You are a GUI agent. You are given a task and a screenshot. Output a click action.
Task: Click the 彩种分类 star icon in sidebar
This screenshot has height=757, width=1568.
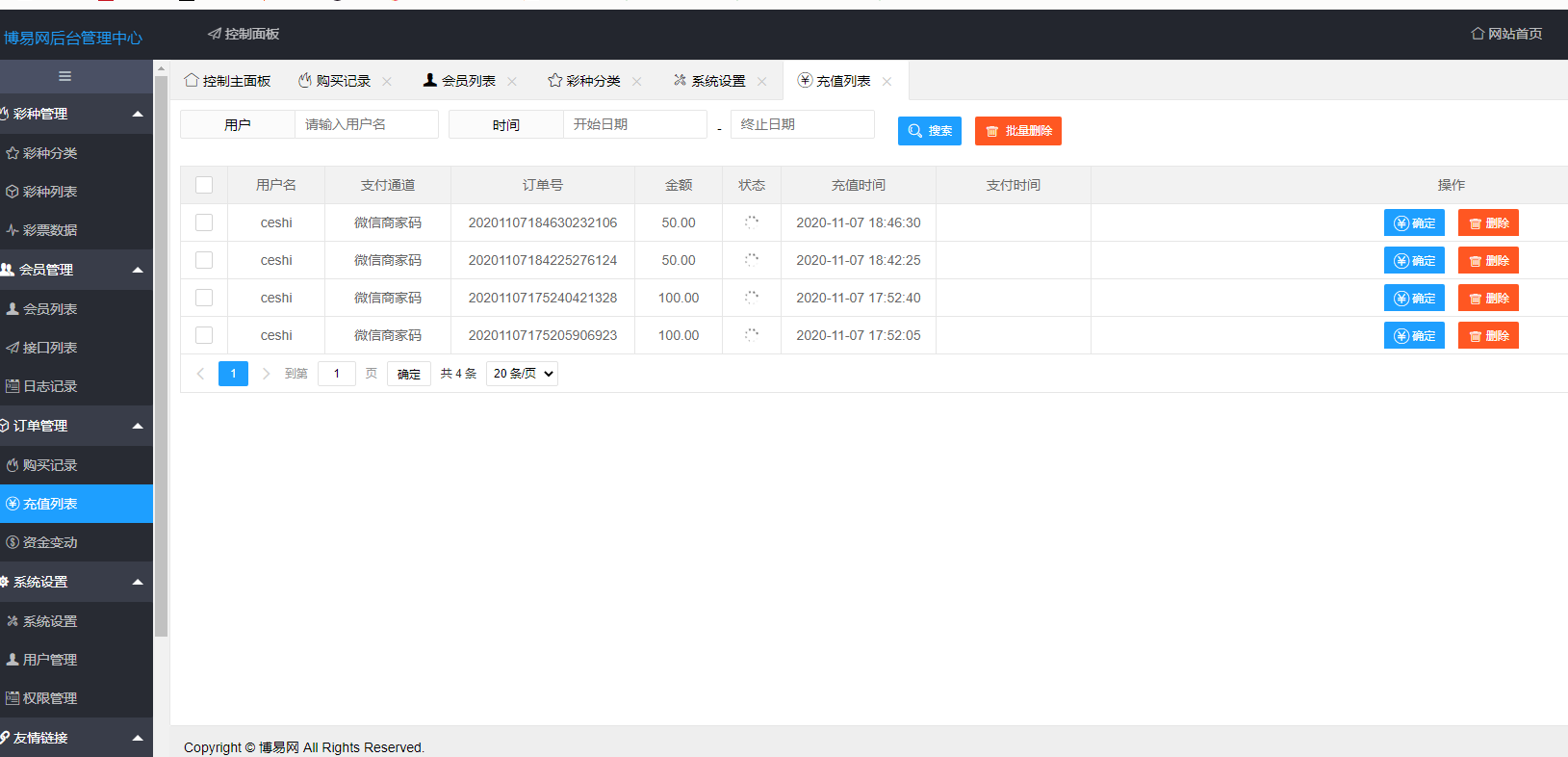coord(13,153)
